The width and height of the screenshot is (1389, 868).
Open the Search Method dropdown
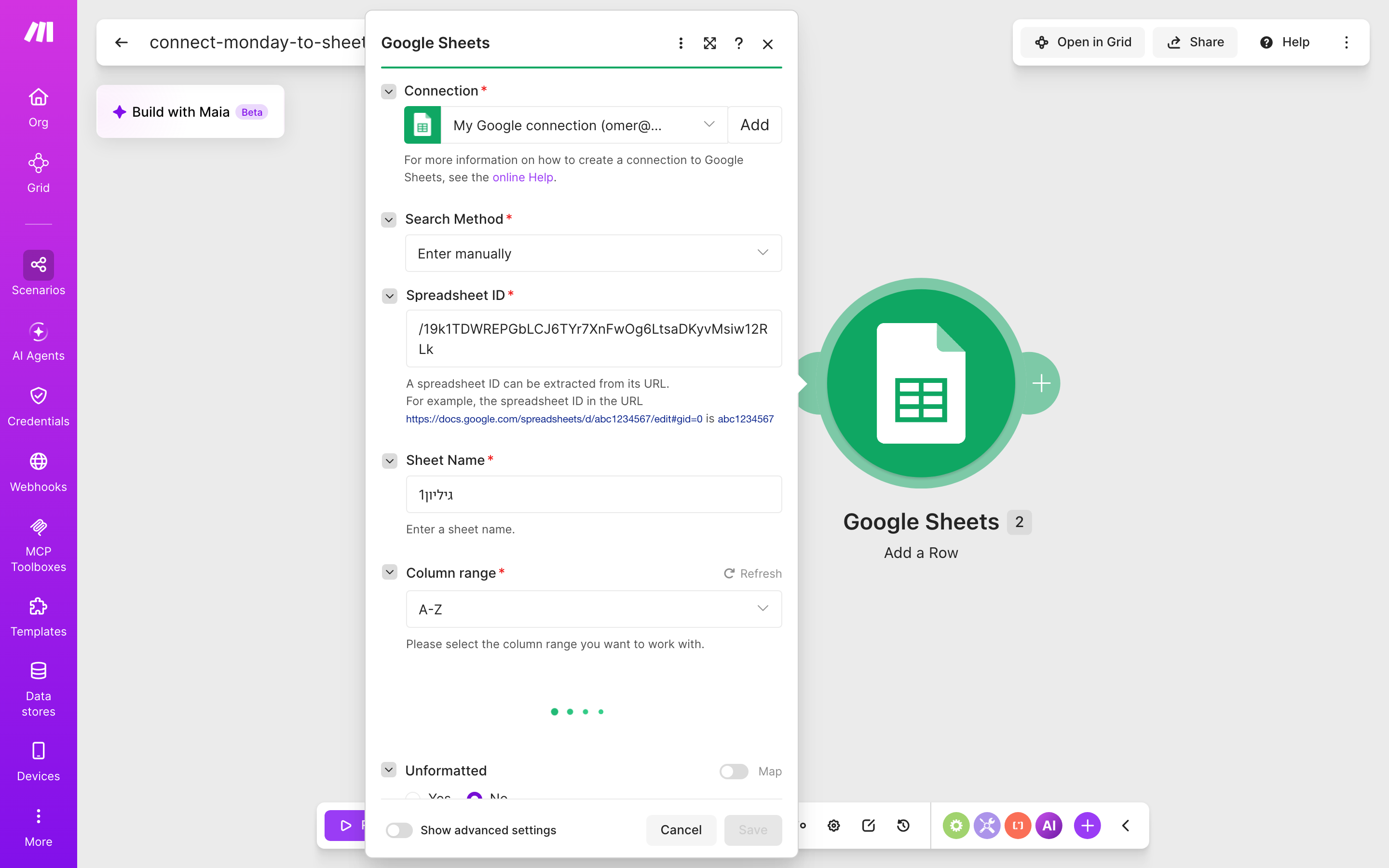pyautogui.click(x=594, y=253)
